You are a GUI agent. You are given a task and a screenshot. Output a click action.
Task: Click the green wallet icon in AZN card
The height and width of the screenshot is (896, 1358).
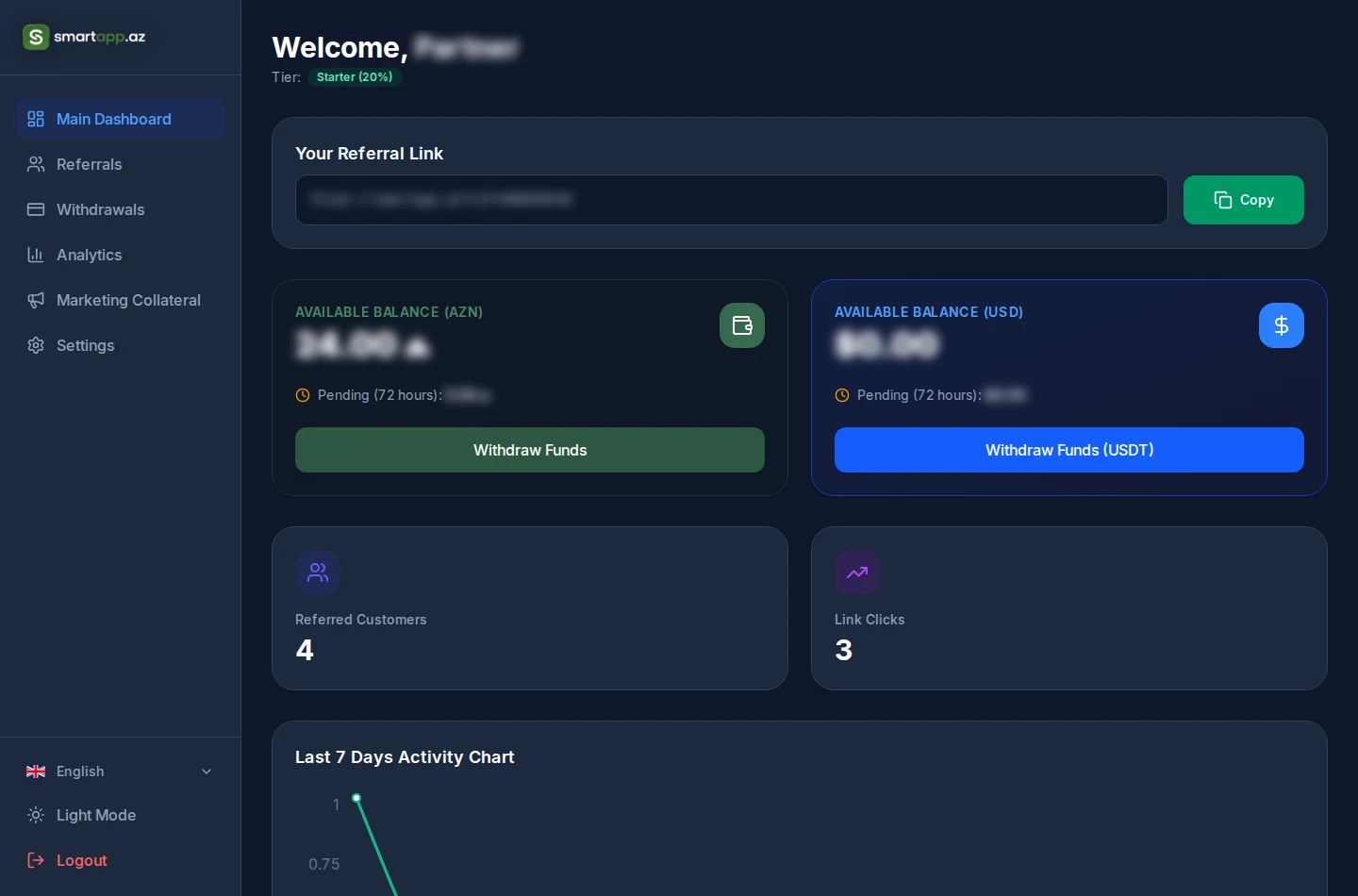742,325
